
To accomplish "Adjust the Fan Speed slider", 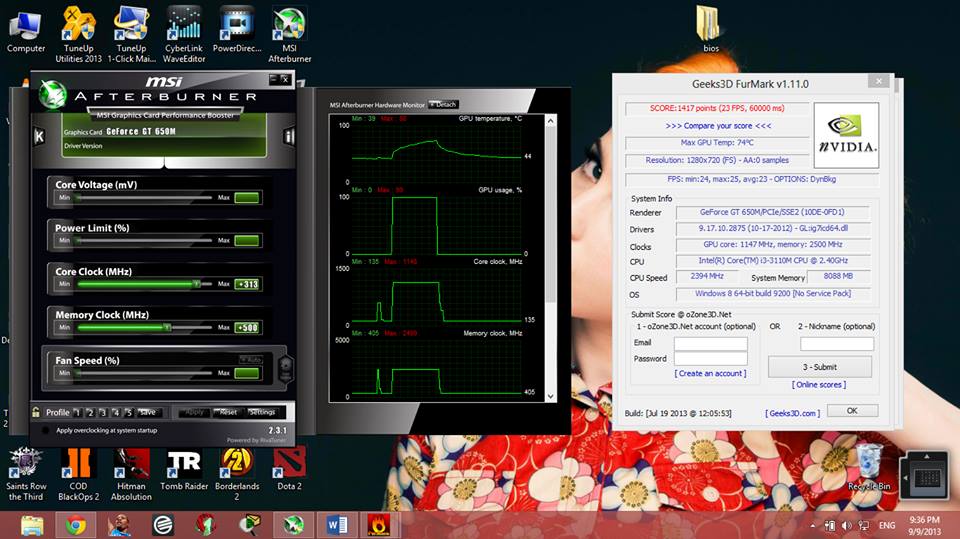I will pyautogui.click(x=144, y=373).
